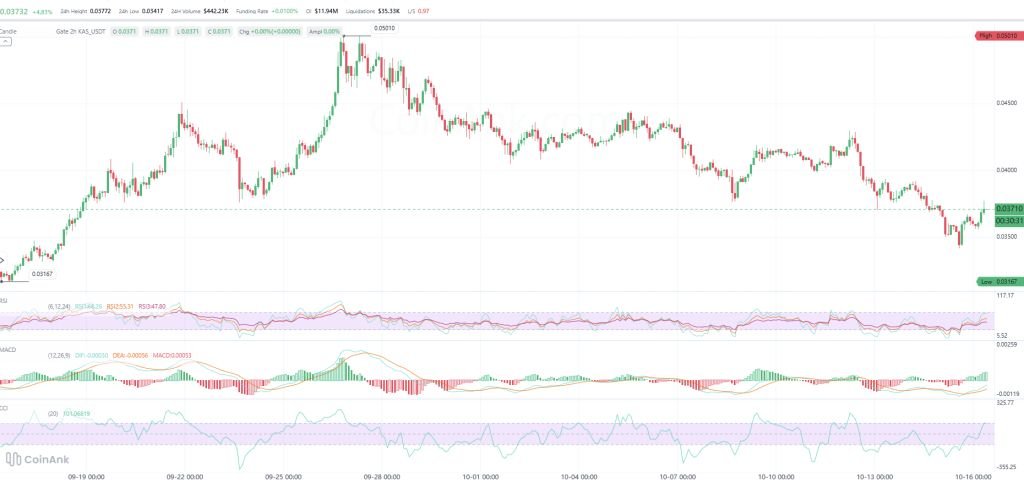The width and height of the screenshot is (1024, 484).
Task: Click the Open value O 0.0371 legend
Action: pyautogui.click(x=123, y=31)
